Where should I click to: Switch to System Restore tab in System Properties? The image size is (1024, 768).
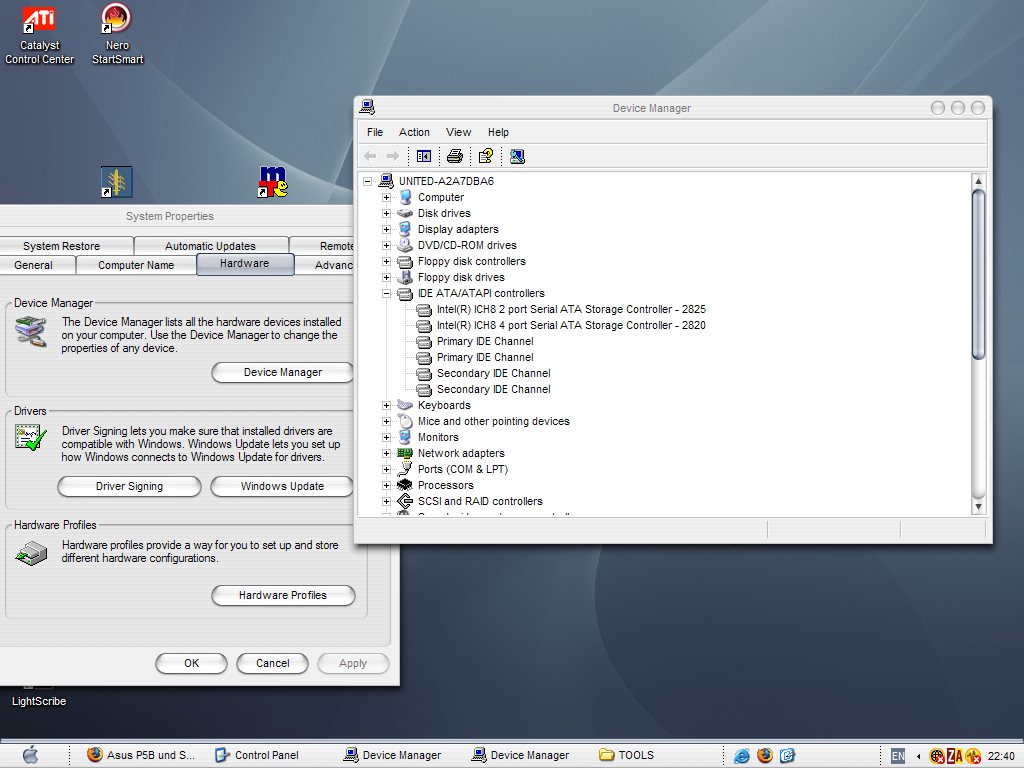61,246
